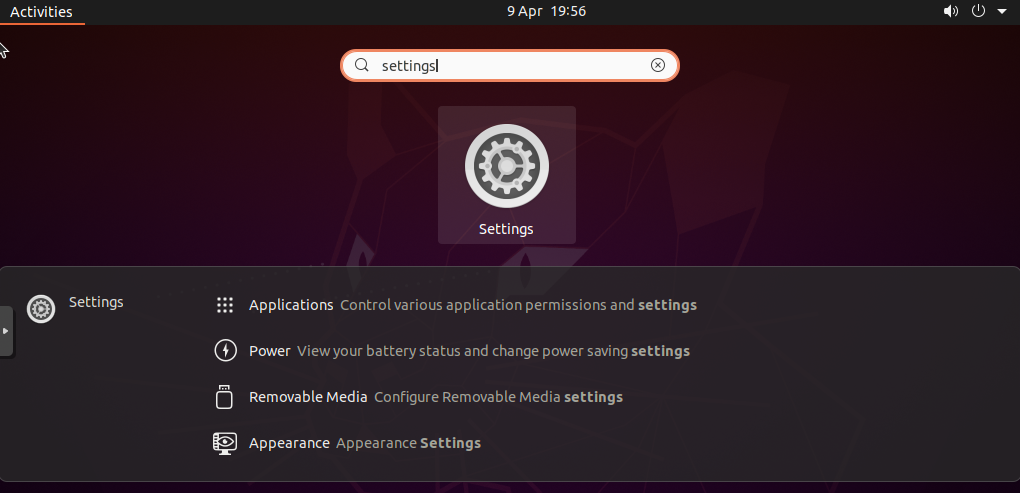Image resolution: width=1020 pixels, height=493 pixels.
Task: Open Removable Media settings result
Action: (418, 397)
